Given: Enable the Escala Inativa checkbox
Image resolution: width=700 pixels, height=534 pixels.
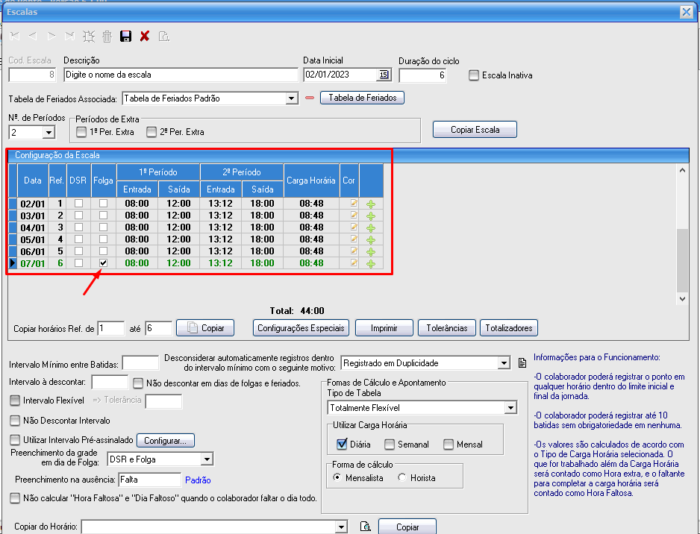Looking at the screenshot, I should 474,75.
